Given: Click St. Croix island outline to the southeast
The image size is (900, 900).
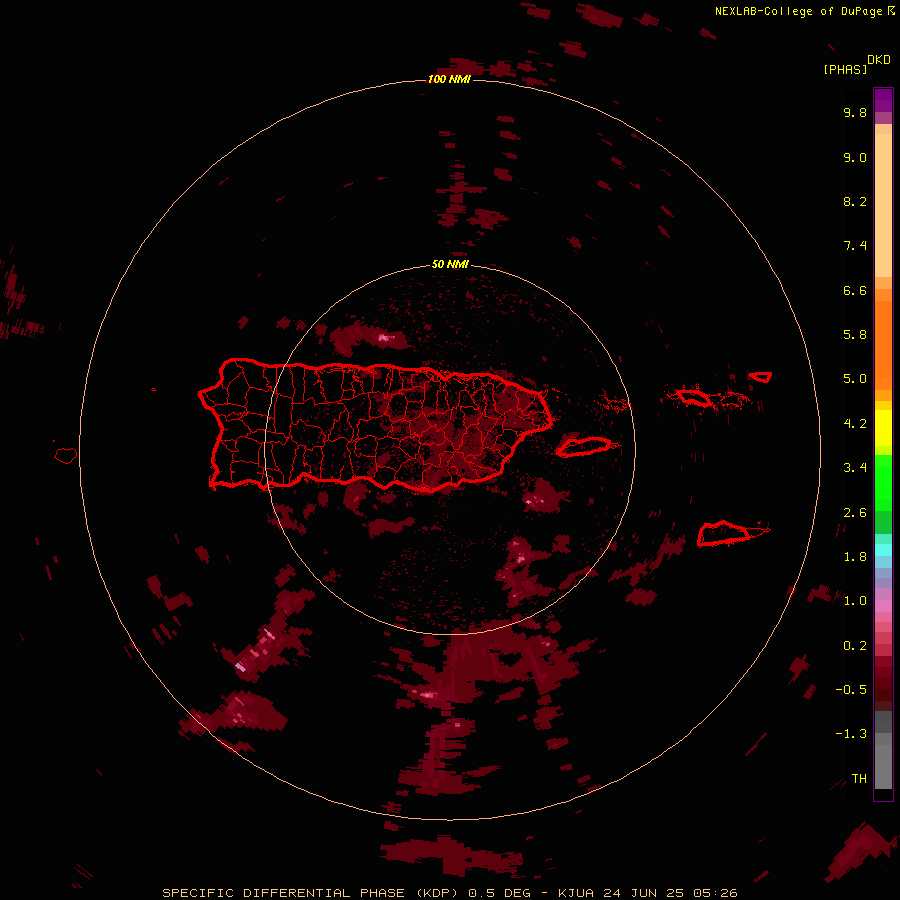Looking at the screenshot, I should (x=724, y=534).
